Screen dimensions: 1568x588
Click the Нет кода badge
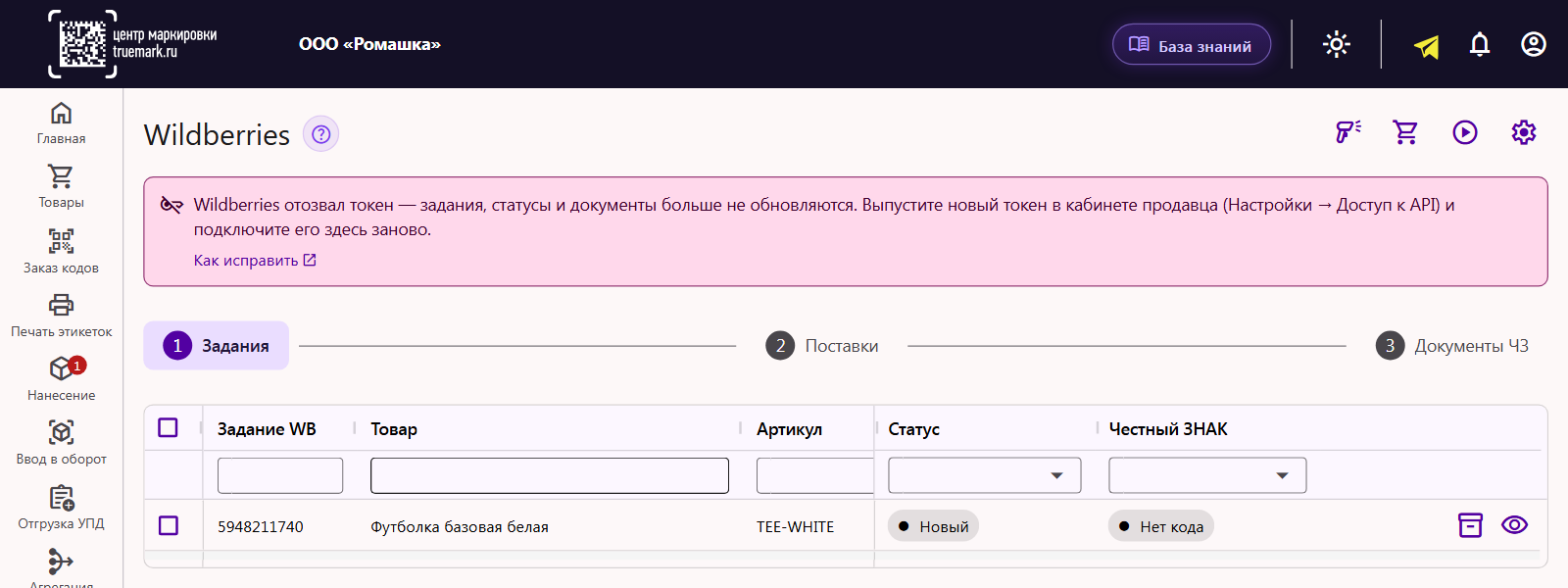pyautogui.click(x=1161, y=526)
